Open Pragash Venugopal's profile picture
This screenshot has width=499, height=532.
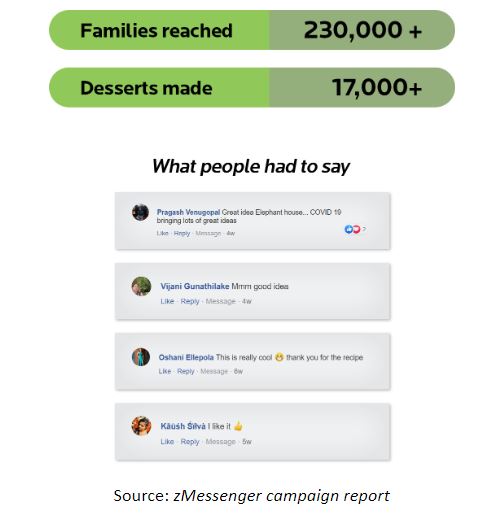click(140, 212)
